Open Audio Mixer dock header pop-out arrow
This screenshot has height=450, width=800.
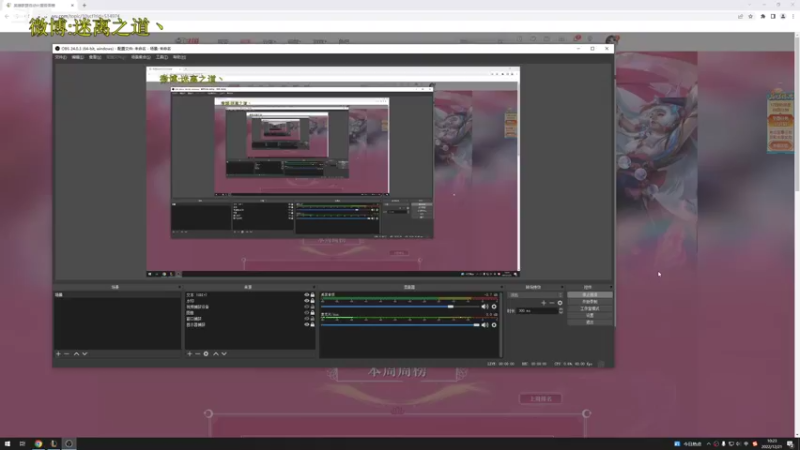pos(501,287)
